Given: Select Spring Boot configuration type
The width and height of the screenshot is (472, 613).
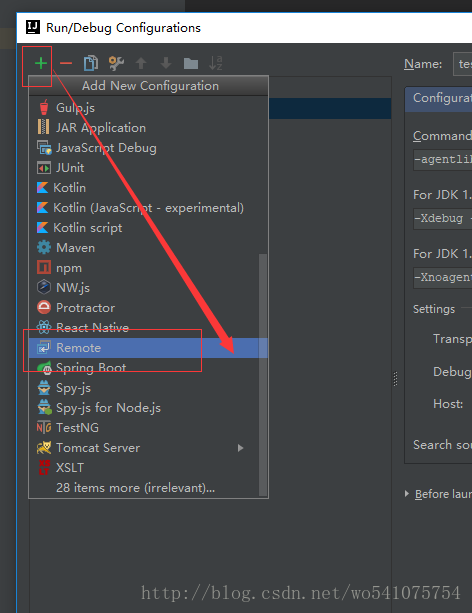Looking at the screenshot, I should click(144, 367).
